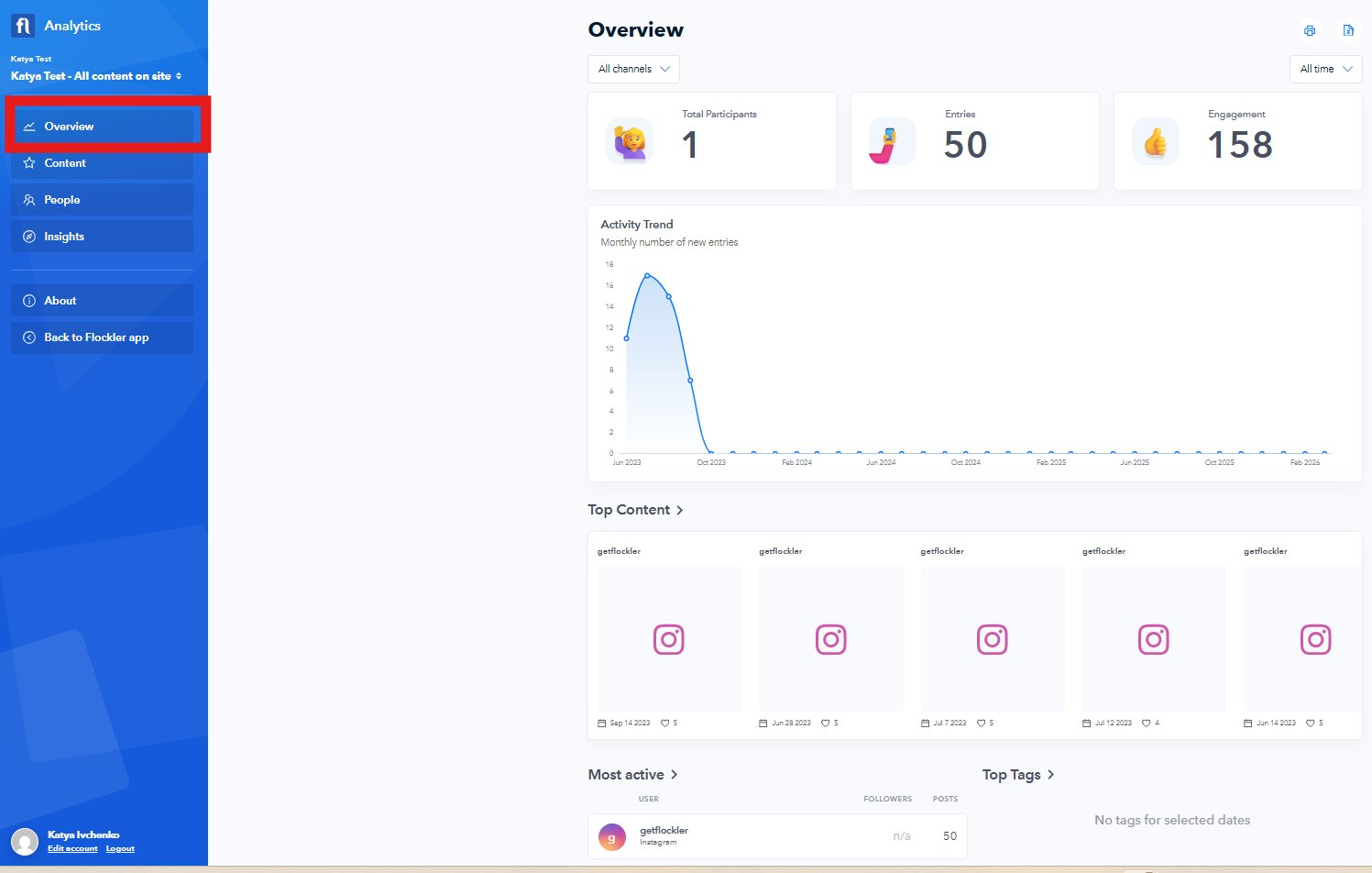Open the Content menu item
This screenshot has height=873, width=1372.
pyautogui.click(x=102, y=163)
